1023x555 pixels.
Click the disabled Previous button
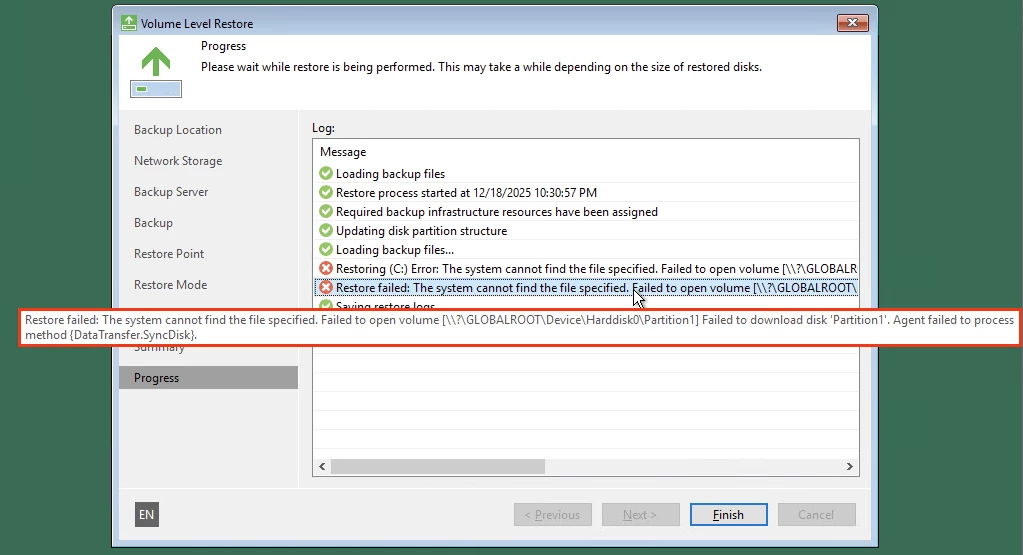click(x=553, y=515)
